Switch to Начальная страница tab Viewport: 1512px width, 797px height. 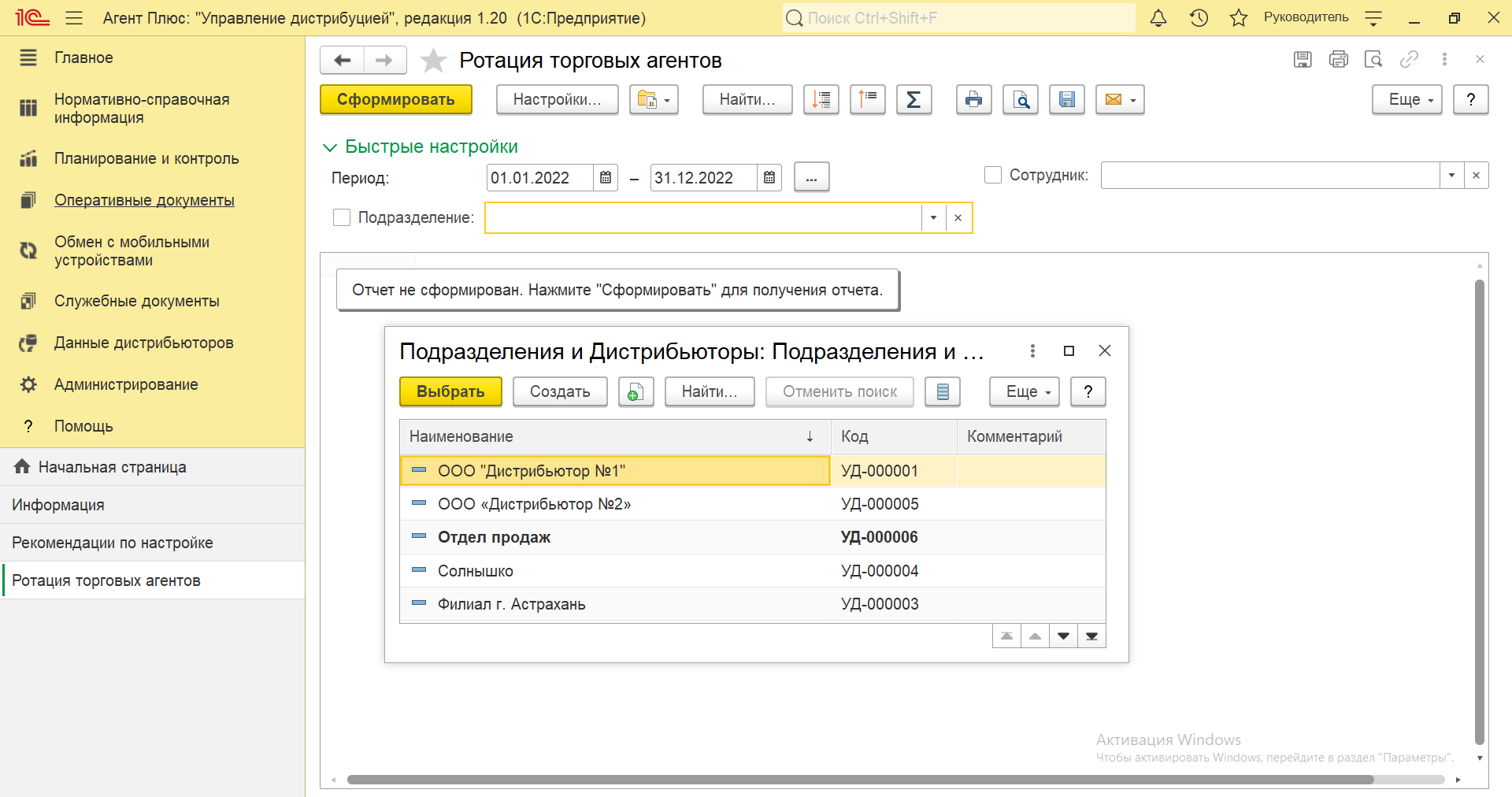(152, 467)
